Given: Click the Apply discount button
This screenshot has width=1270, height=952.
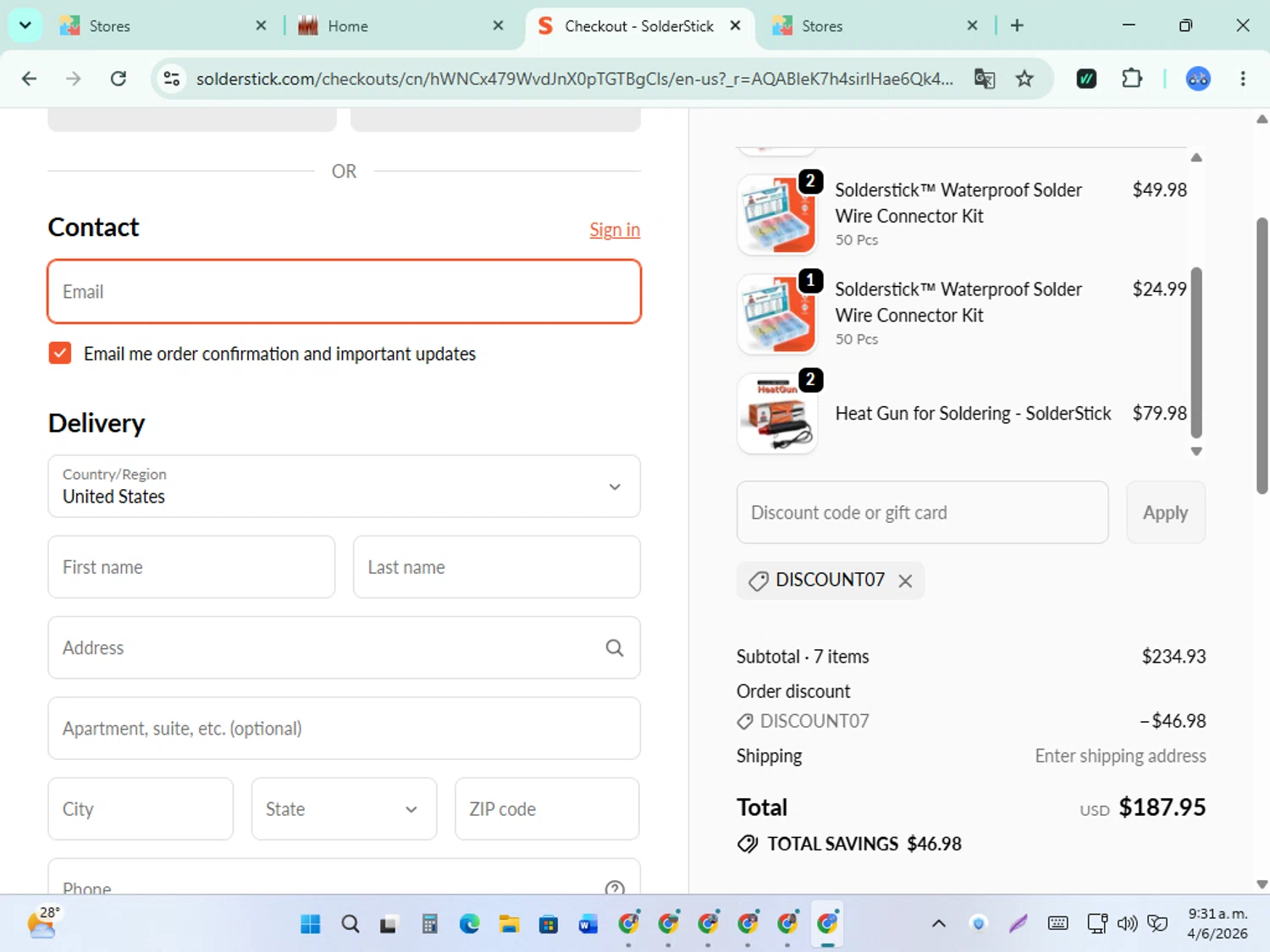Looking at the screenshot, I should [x=1165, y=512].
